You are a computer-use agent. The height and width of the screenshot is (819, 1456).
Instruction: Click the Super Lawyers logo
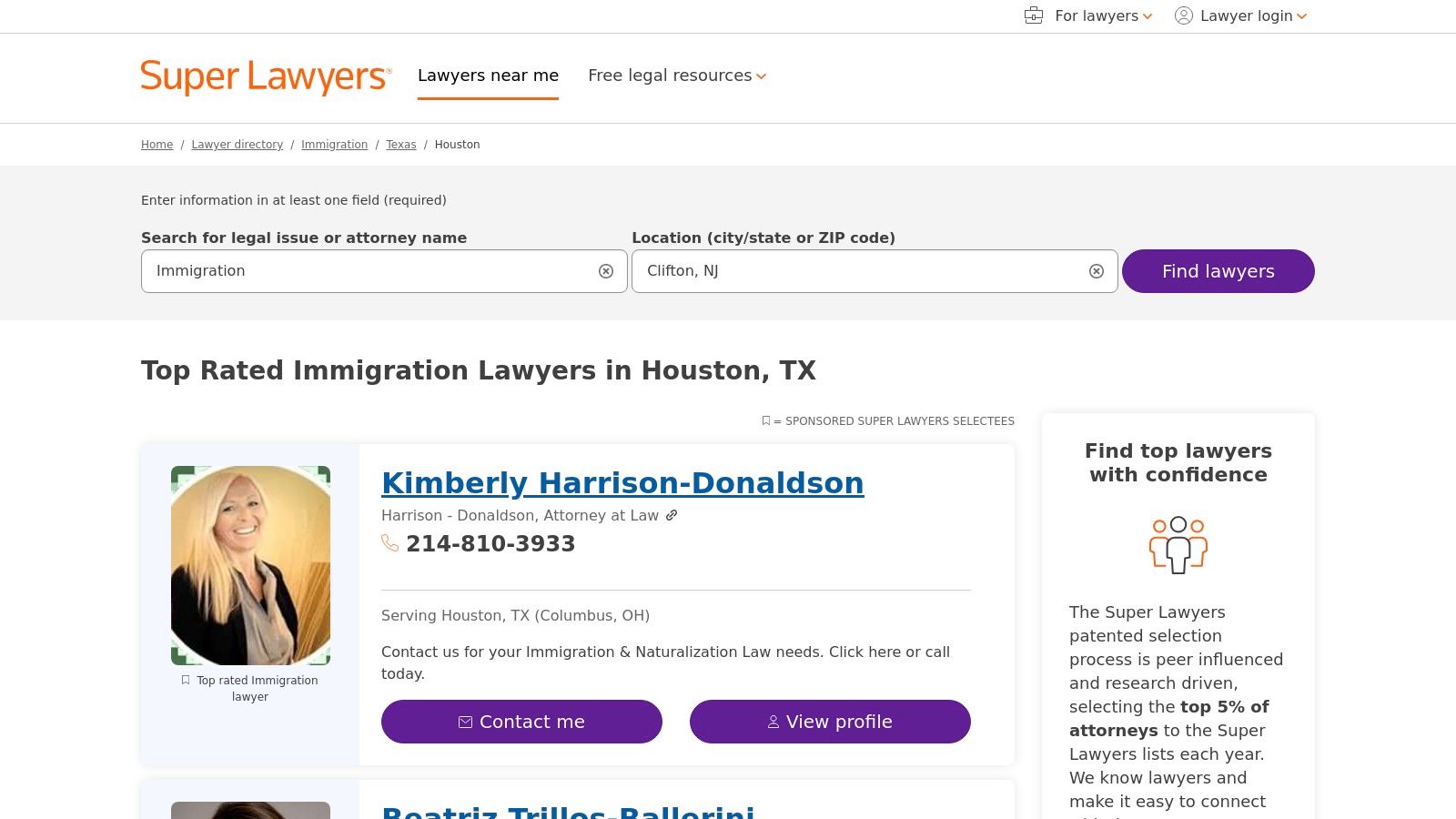pos(265,77)
